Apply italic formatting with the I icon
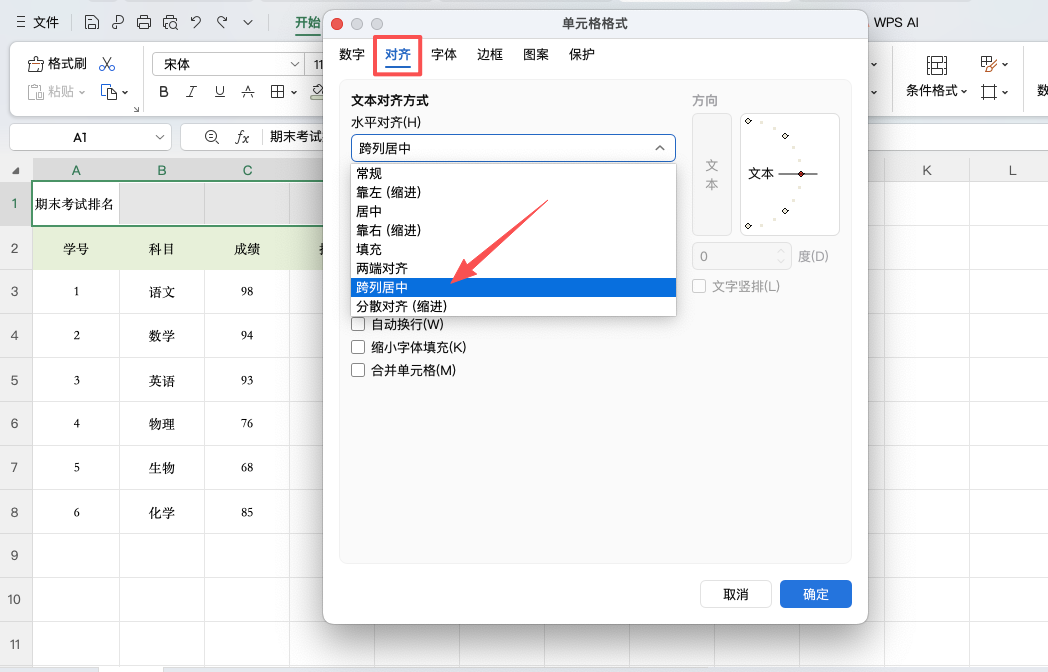 [x=191, y=91]
